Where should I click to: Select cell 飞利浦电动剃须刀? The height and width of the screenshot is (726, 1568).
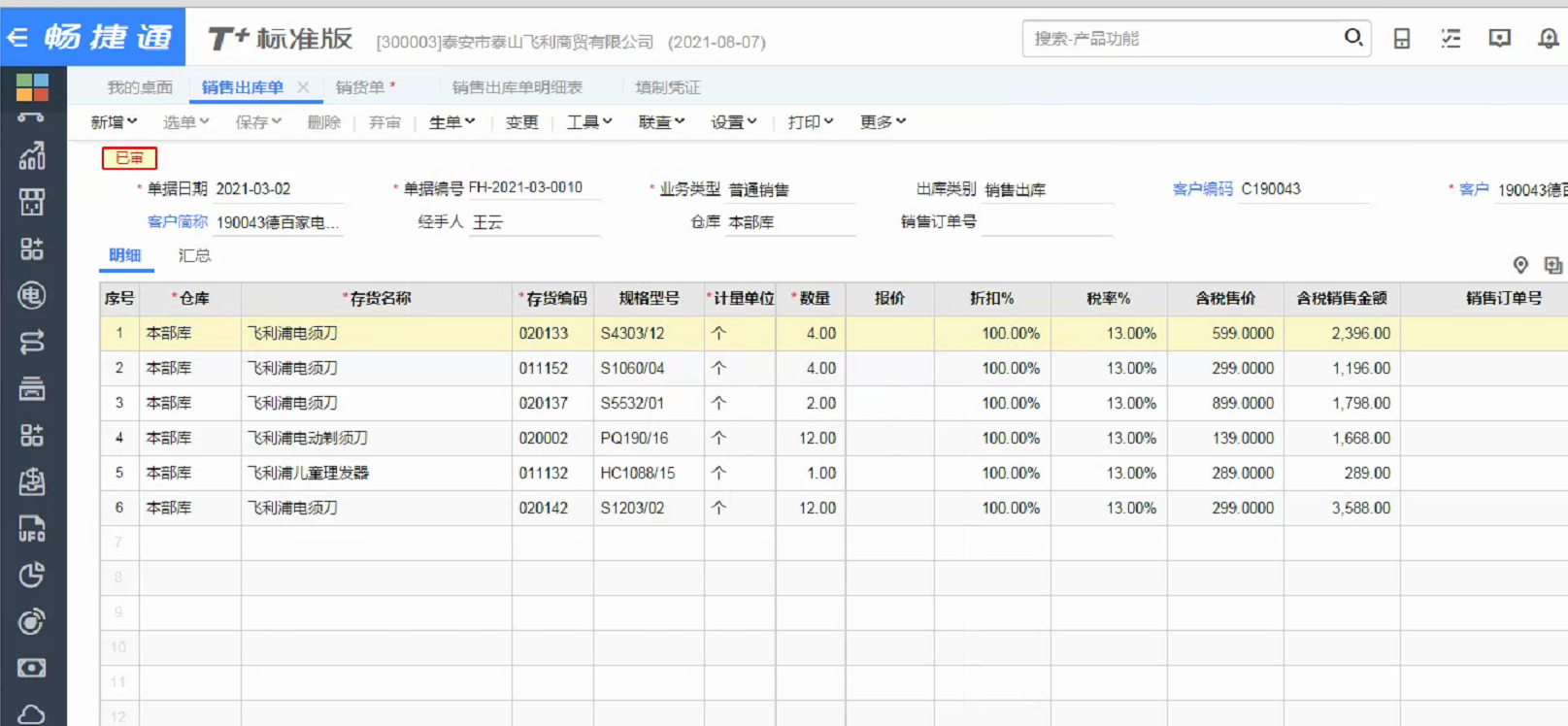(x=377, y=439)
